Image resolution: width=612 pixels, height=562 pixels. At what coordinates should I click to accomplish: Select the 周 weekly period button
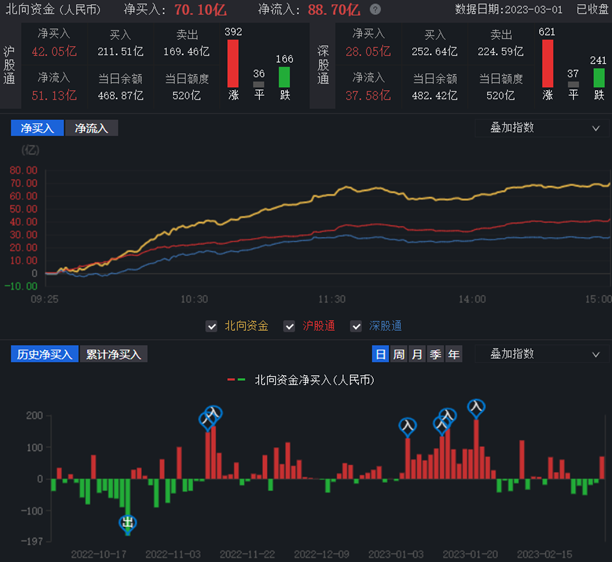coord(399,354)
